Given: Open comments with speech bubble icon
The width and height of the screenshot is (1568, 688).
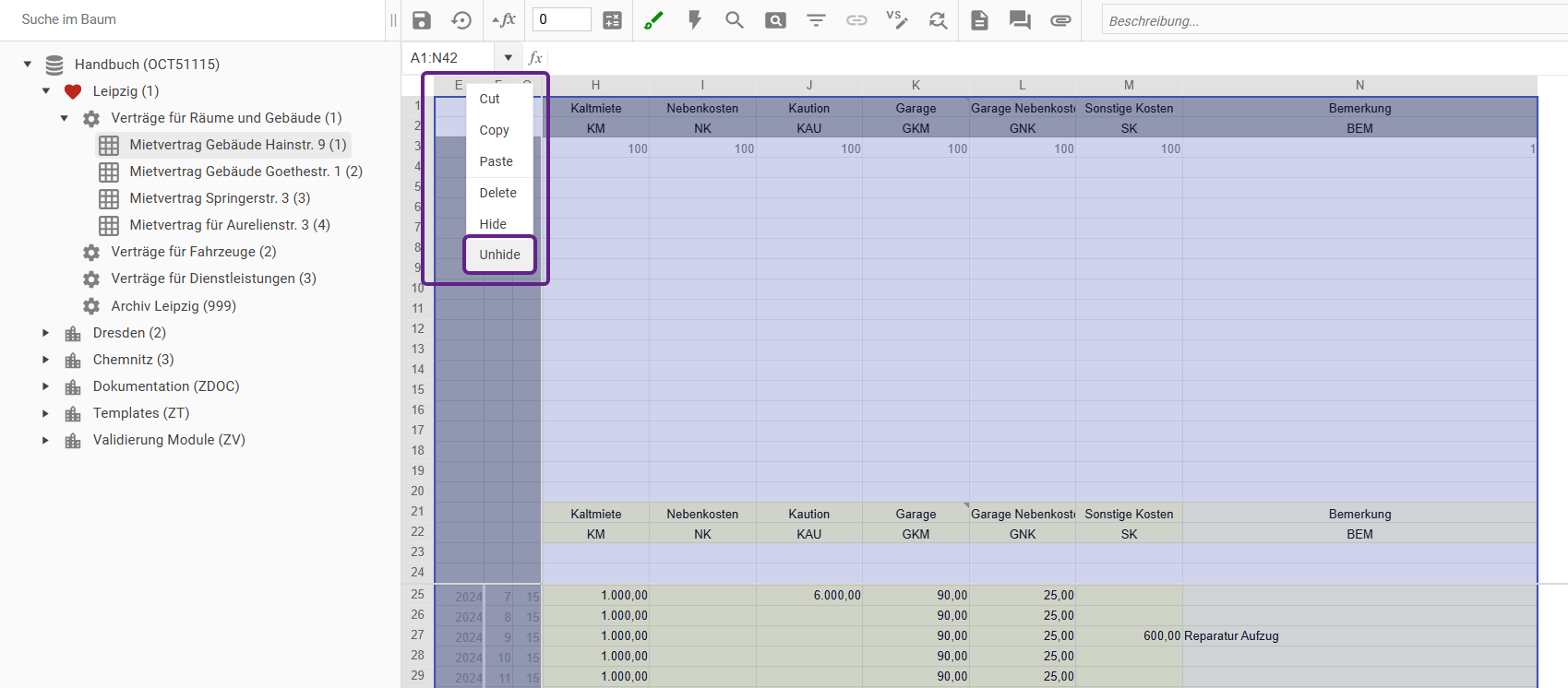Looking at the screenshot, I should click(x=1020, y=20).
